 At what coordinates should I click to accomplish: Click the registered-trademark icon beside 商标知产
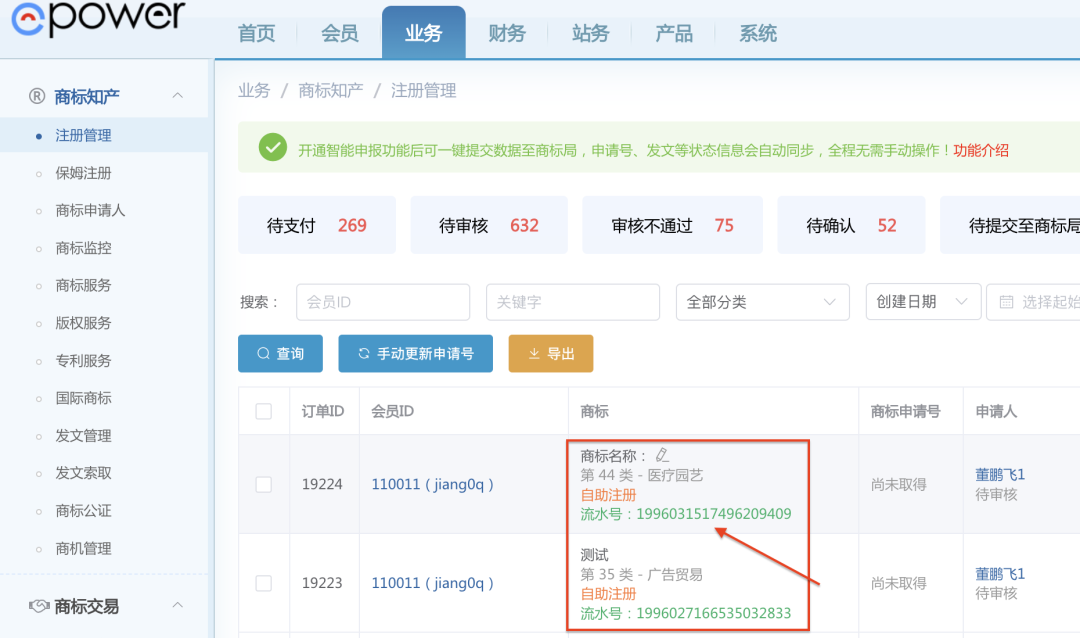click(37, 96)
